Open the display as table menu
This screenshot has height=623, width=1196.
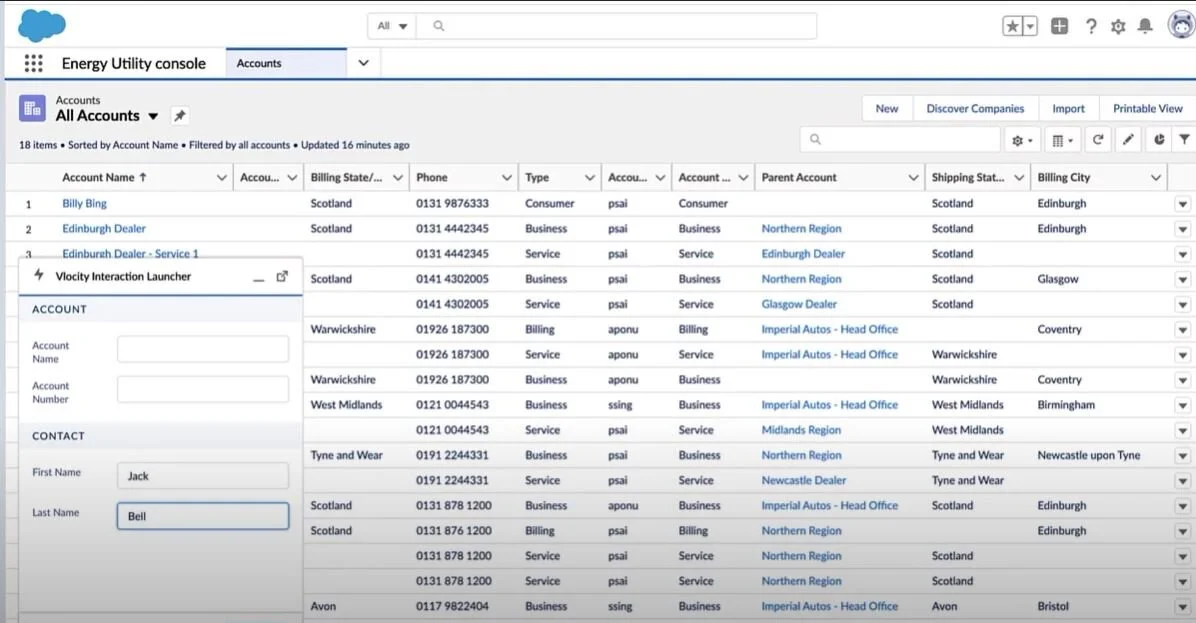[x=1062, y=140]
